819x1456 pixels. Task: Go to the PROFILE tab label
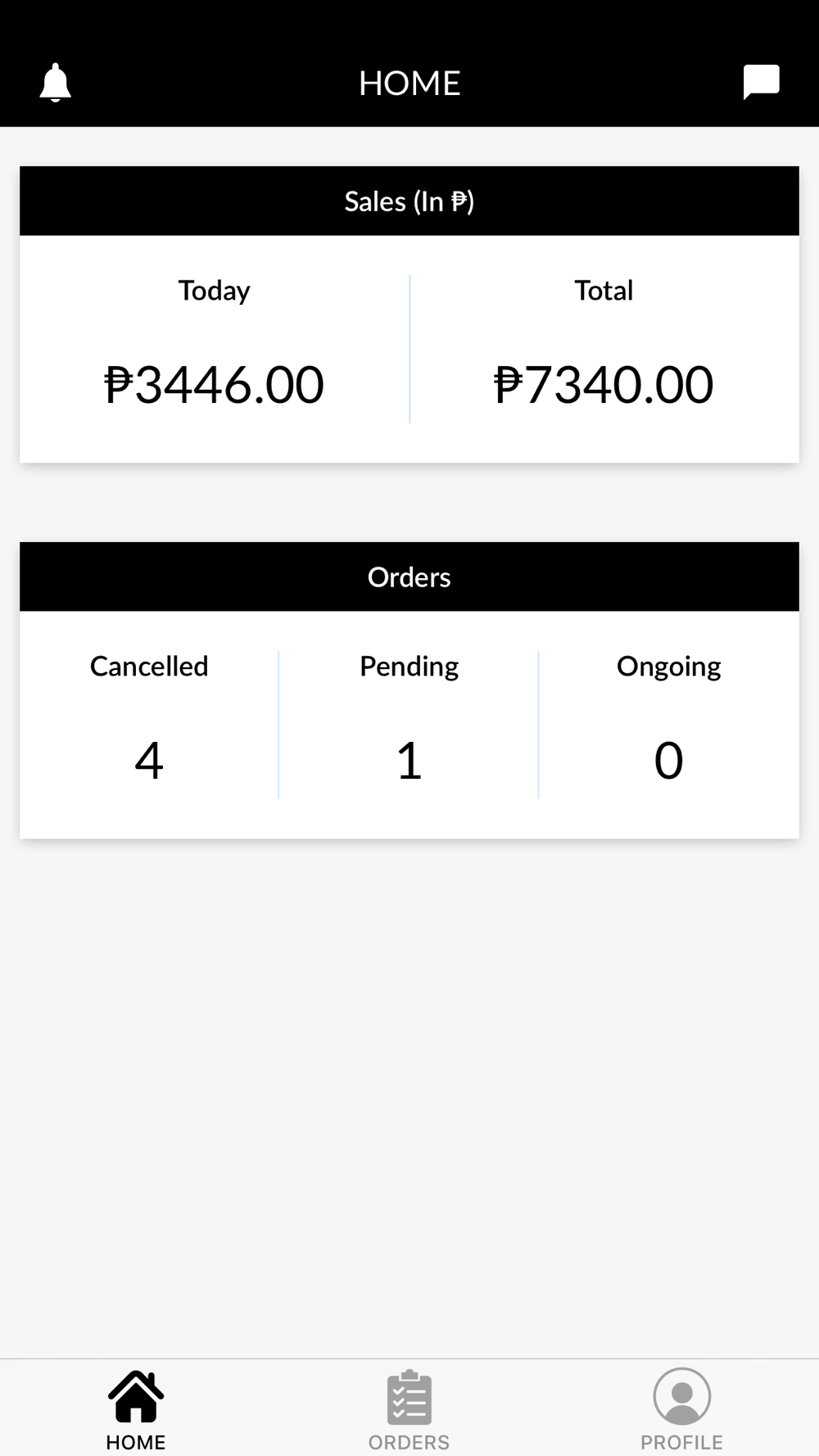681,1442
